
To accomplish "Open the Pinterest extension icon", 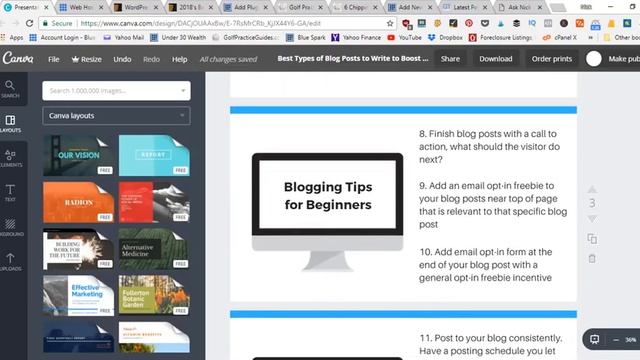I will click(469, 23).
